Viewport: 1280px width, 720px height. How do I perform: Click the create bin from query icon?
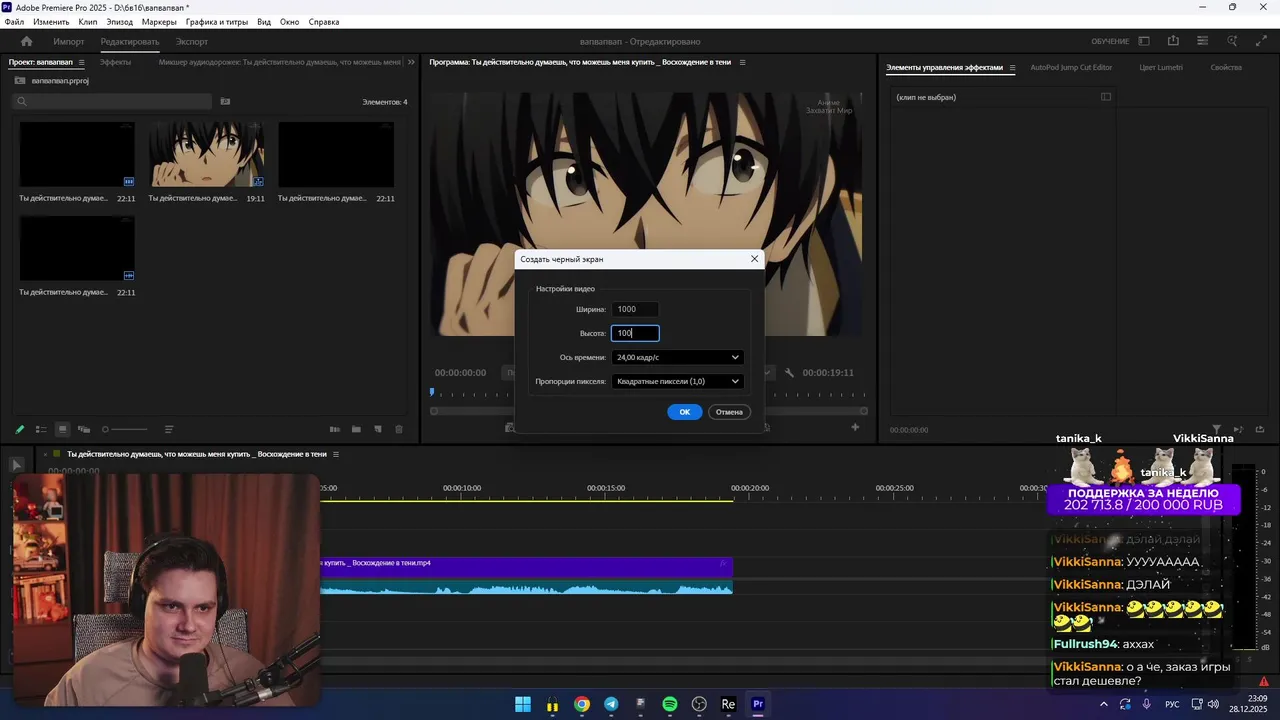click(225, 101)
